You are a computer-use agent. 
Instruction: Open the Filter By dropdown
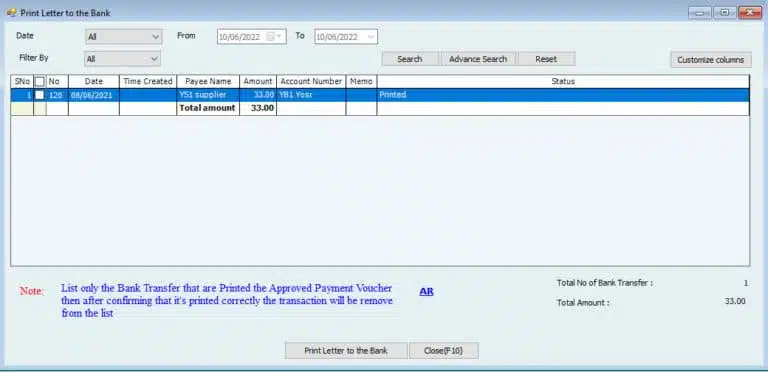click(122, 59)
